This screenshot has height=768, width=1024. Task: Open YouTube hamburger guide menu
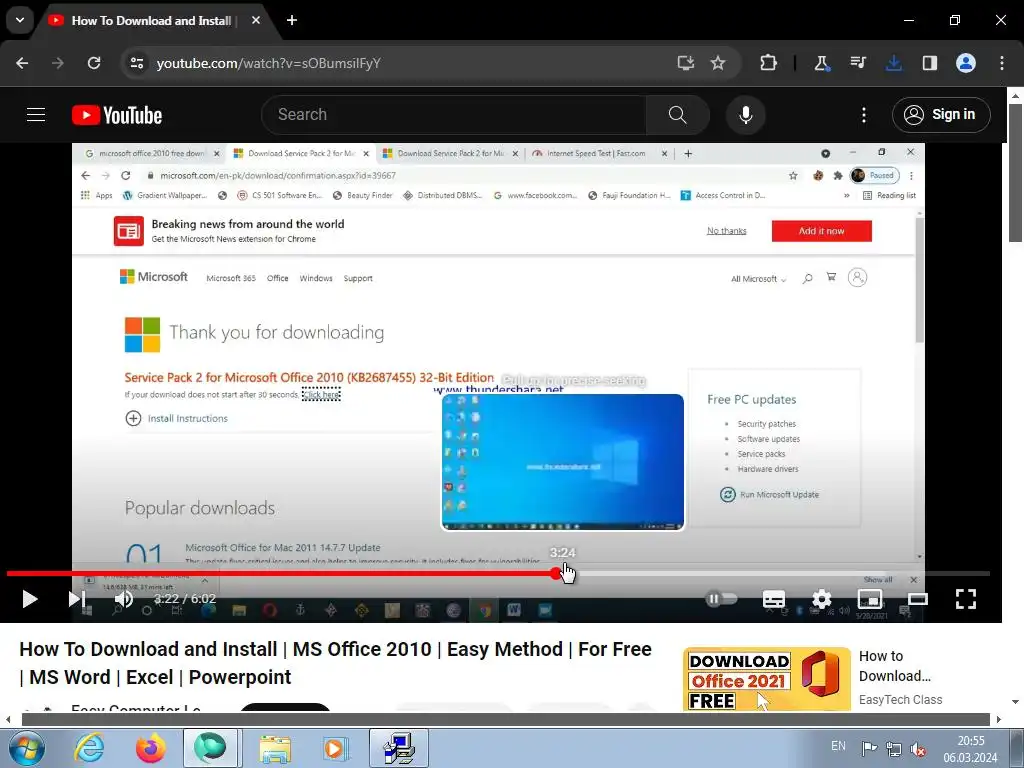(36, 115)
